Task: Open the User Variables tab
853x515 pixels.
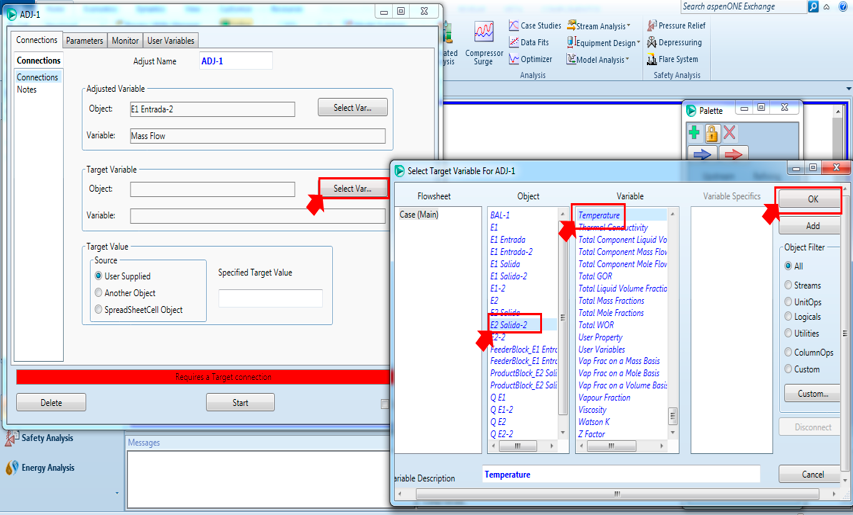Action: tap(171, 41)
